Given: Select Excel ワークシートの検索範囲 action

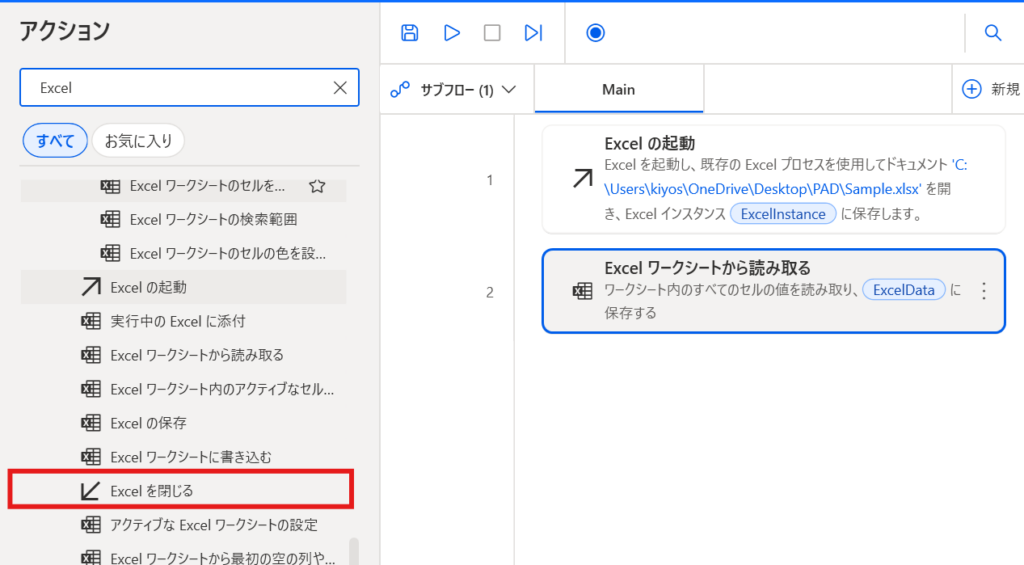Looking at the screenshot, I should pos(184,219).
